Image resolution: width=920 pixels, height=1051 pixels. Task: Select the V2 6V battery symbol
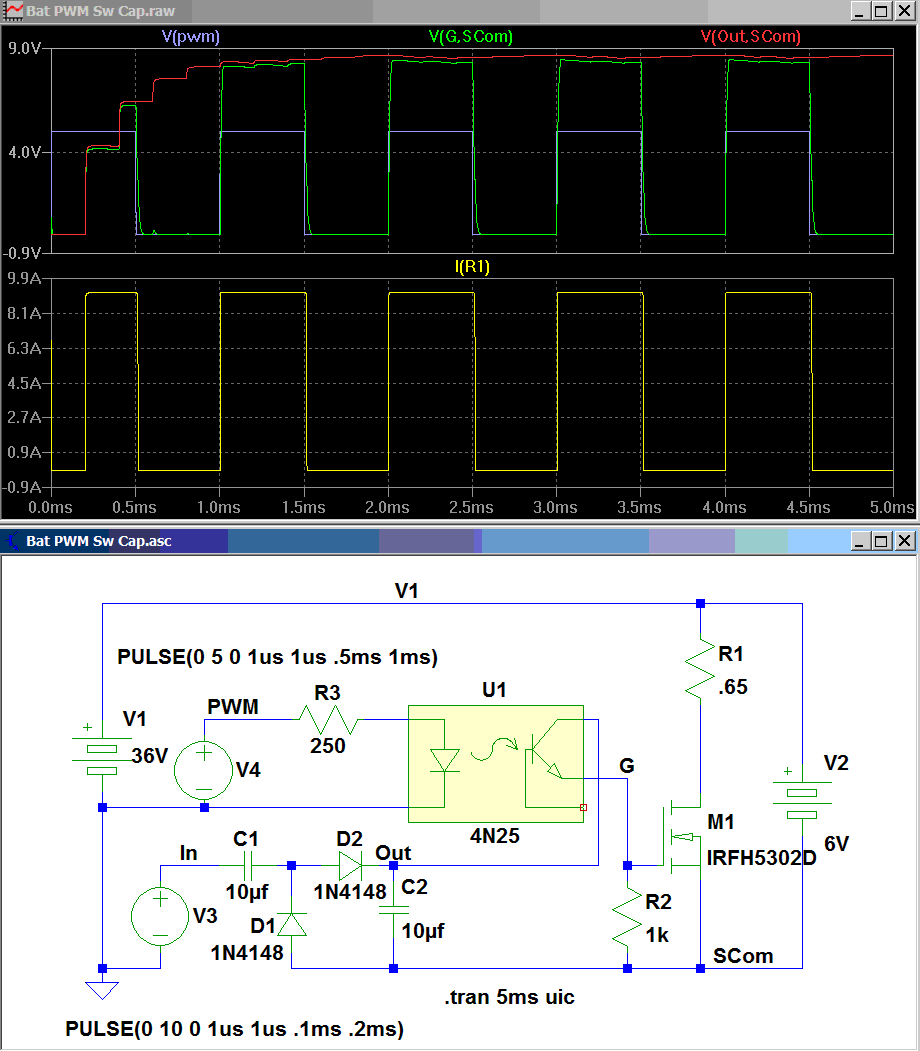point(801,802)
